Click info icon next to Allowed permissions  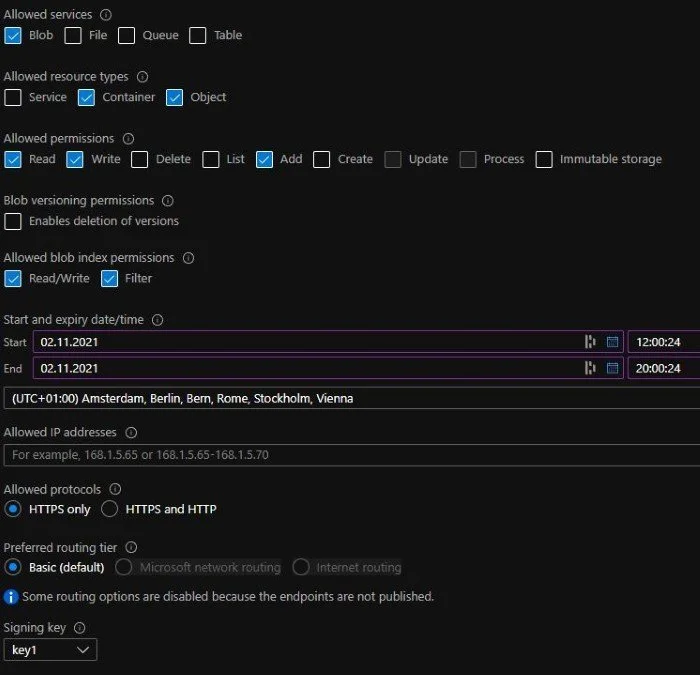(x=128, y=139)
